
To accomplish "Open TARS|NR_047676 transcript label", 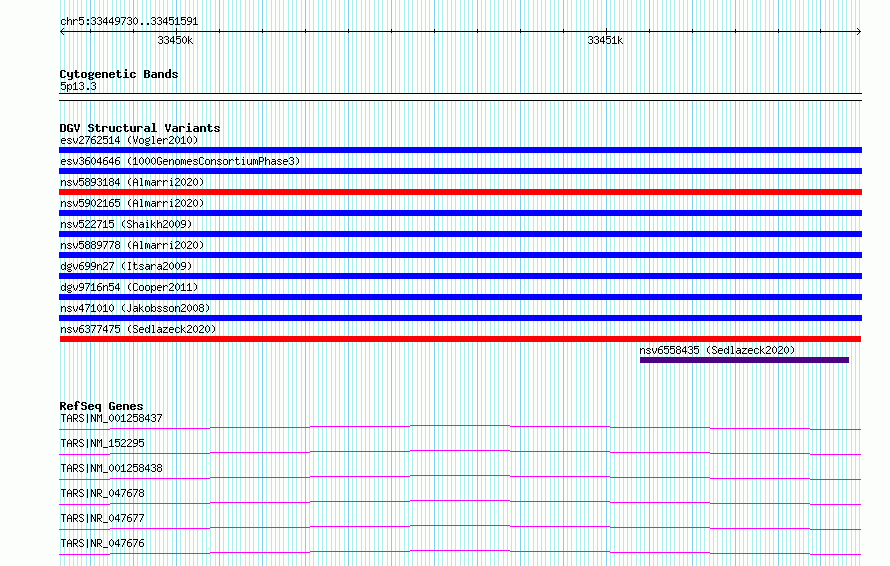I will pyautogui.click(x=102, y=543).
